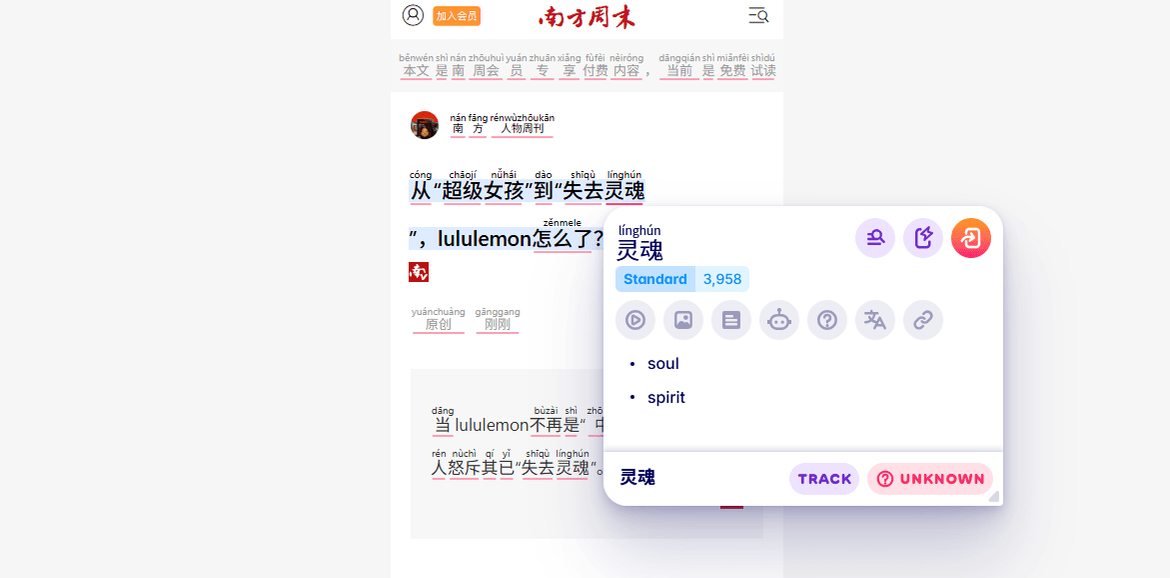Click the question mark help icon
Image resolution: width=1170 pixels, height=578 pixels.
827,320
